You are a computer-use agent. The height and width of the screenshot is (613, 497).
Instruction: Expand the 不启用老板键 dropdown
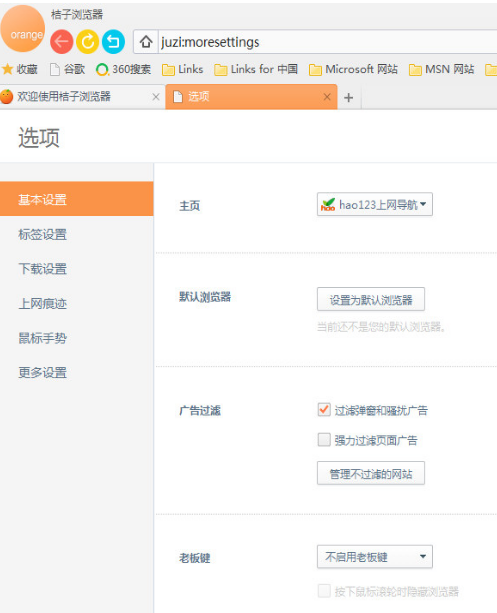coord(375,556)
